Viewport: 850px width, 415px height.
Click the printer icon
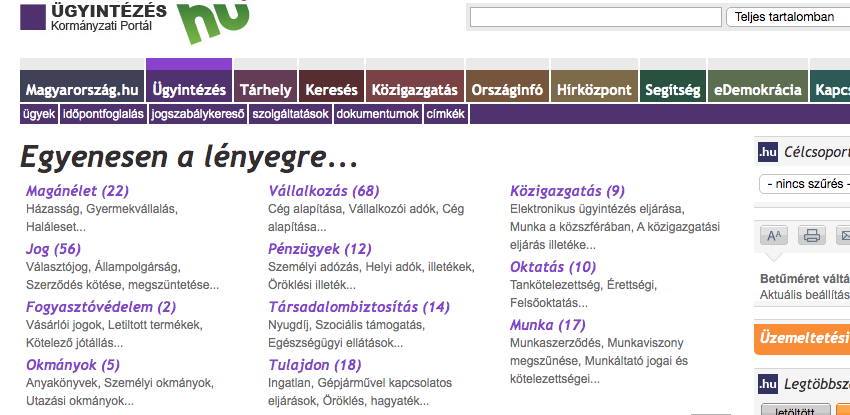[812, 235]
